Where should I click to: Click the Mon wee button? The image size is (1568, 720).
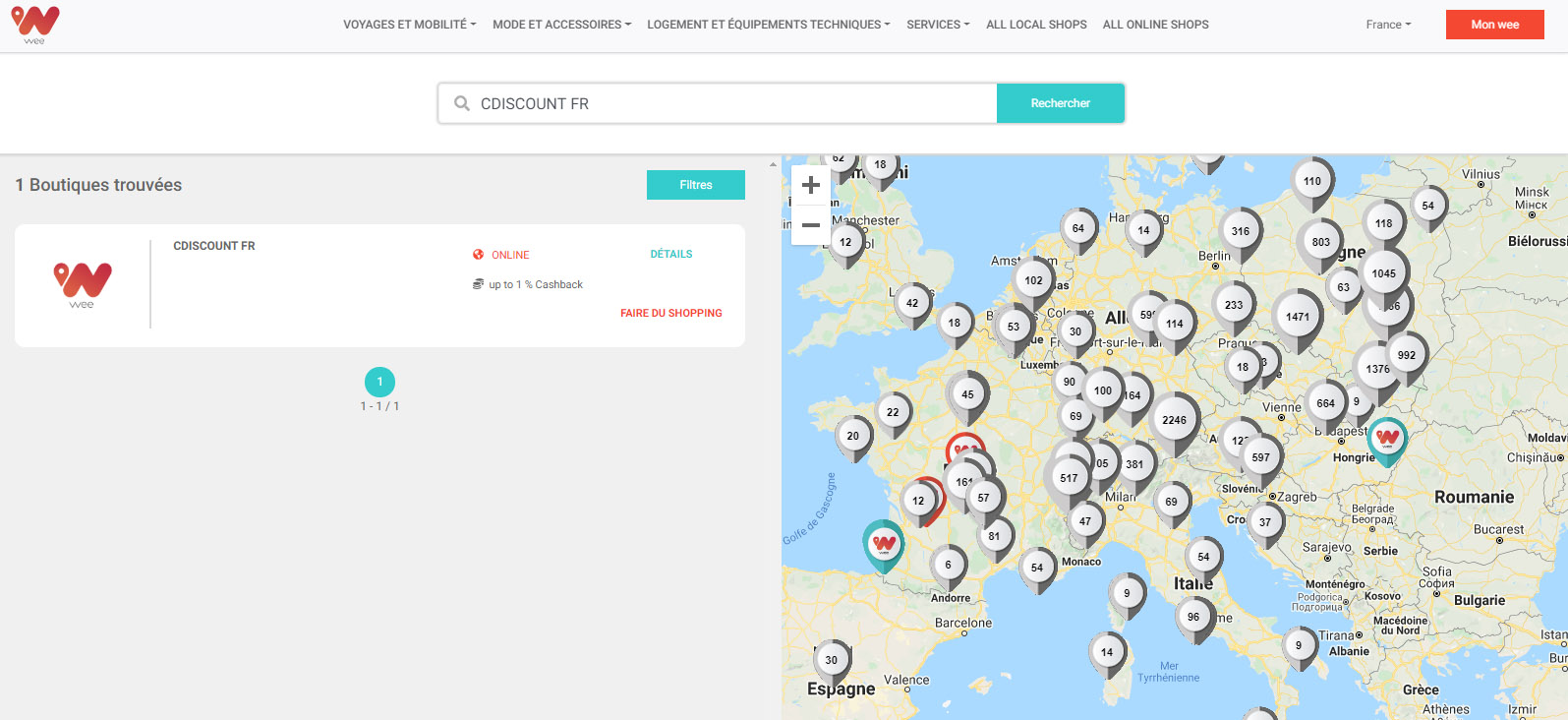point(1494,25)
